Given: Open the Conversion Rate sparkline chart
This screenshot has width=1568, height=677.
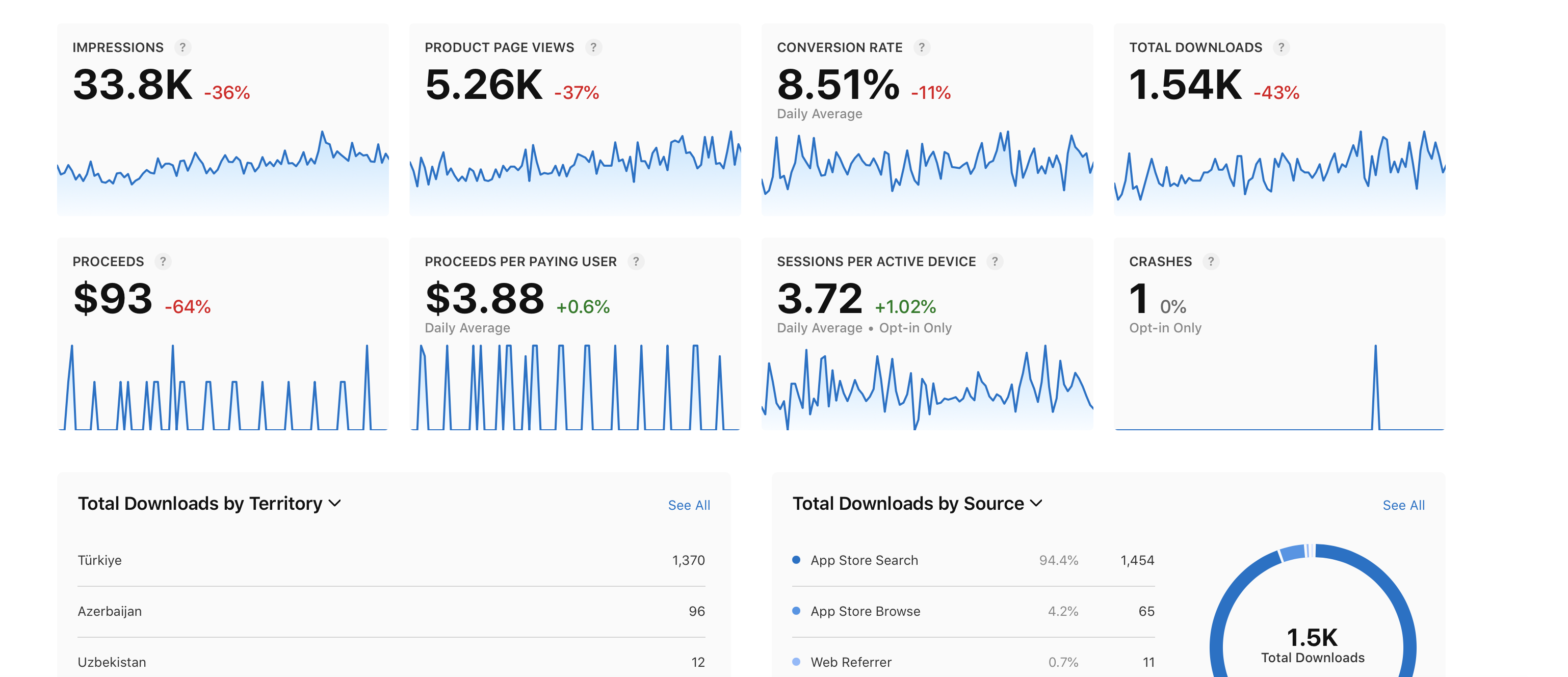Looking at the screenshot, I should click(927, 172).
